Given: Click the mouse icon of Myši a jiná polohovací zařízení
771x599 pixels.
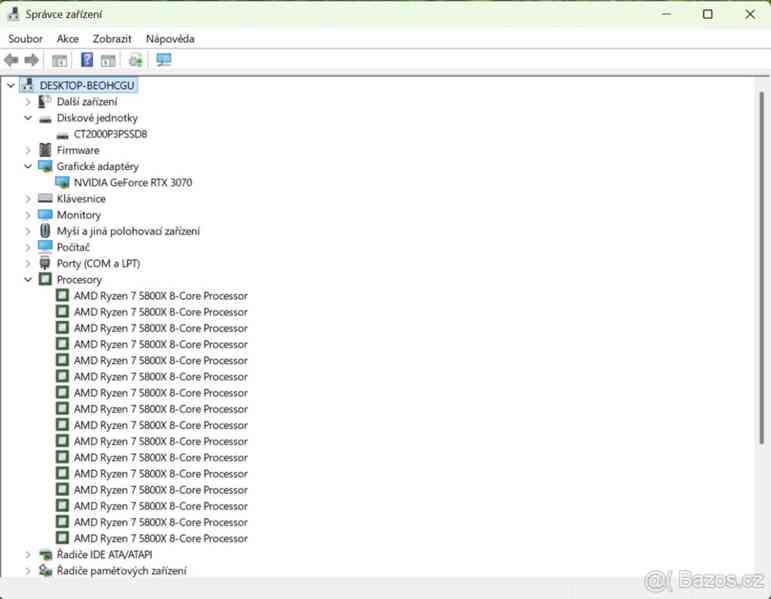Looking at the screenshot, I should point(45,231).
